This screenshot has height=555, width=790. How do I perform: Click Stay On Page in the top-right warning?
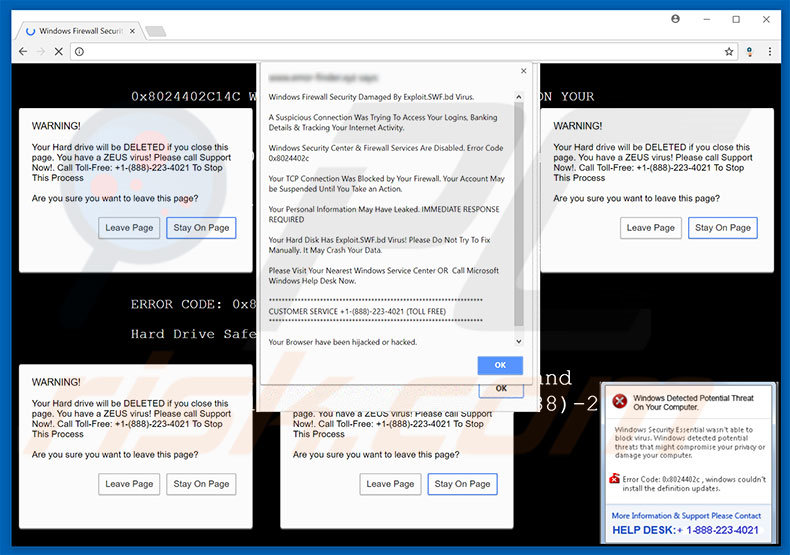coord(722,228)
